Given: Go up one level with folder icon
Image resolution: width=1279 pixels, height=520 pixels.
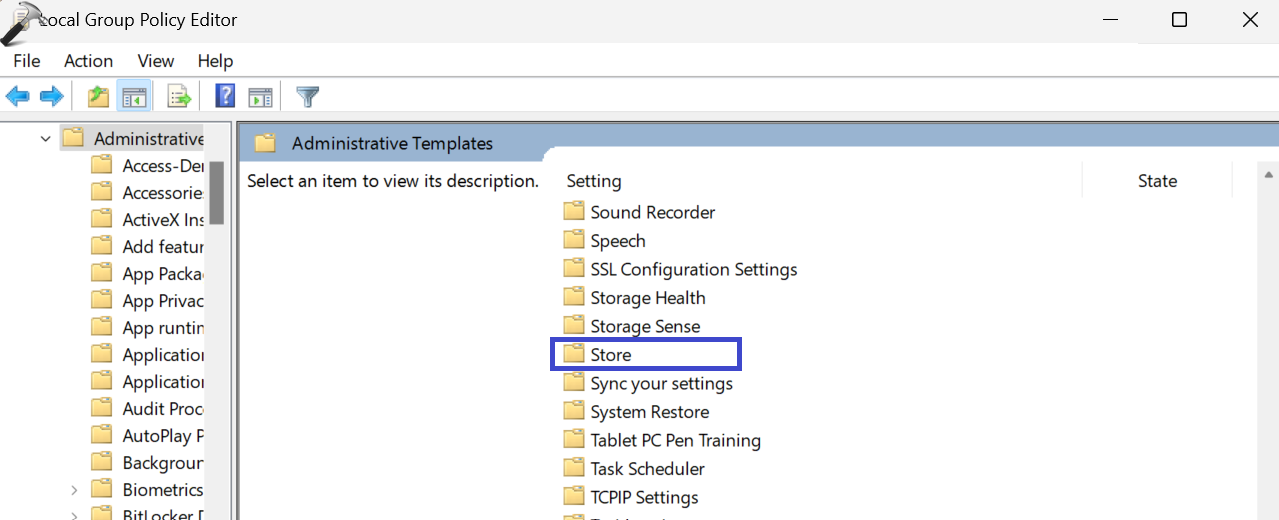Looking at the screenshot, I should point(98,97).
